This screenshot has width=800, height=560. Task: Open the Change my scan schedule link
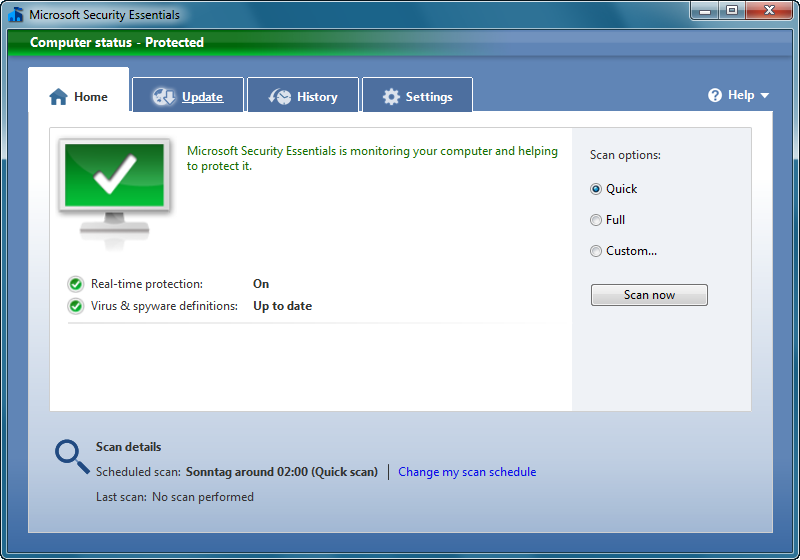[467, 472]
